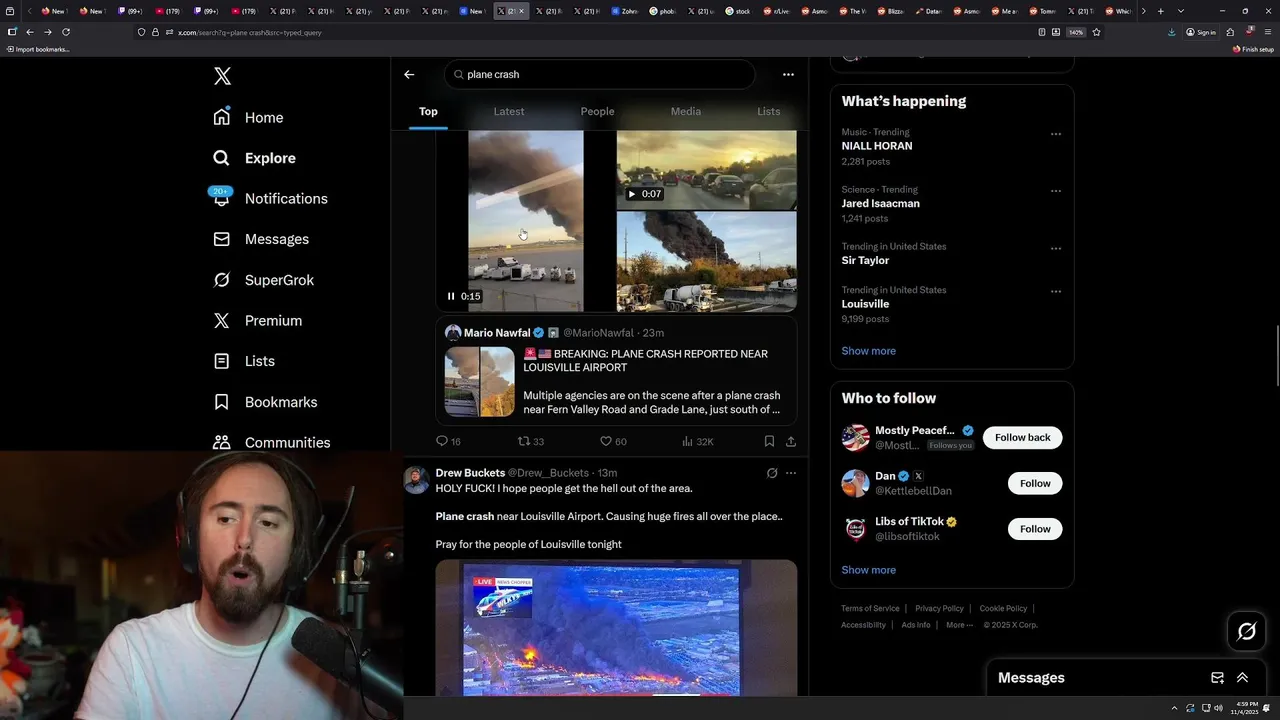
Task: Open options for Sir Taylor trend
Action: (x=1055, y=248)
